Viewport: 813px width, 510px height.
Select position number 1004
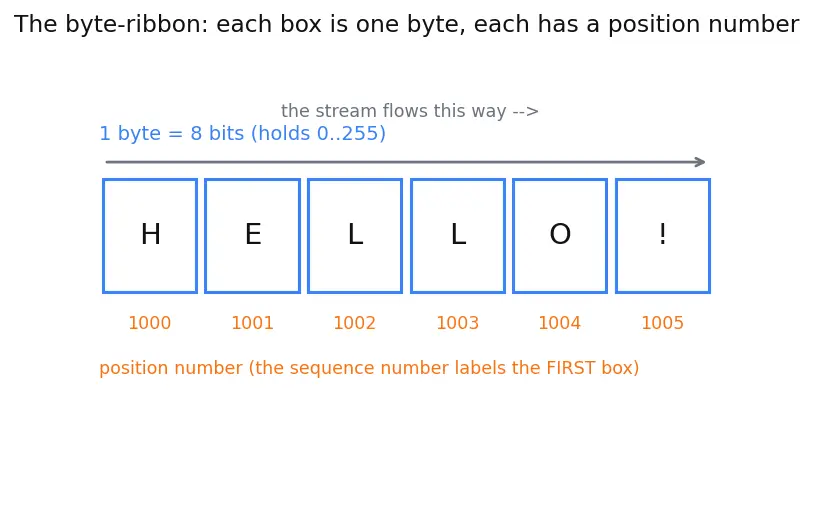click(560, 323)
